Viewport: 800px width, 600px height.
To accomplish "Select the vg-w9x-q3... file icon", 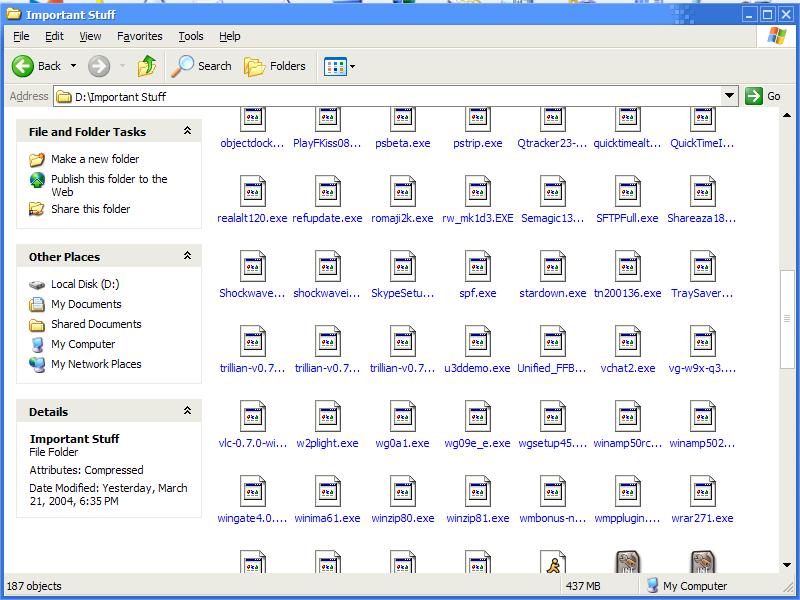I will pos(703,341).
